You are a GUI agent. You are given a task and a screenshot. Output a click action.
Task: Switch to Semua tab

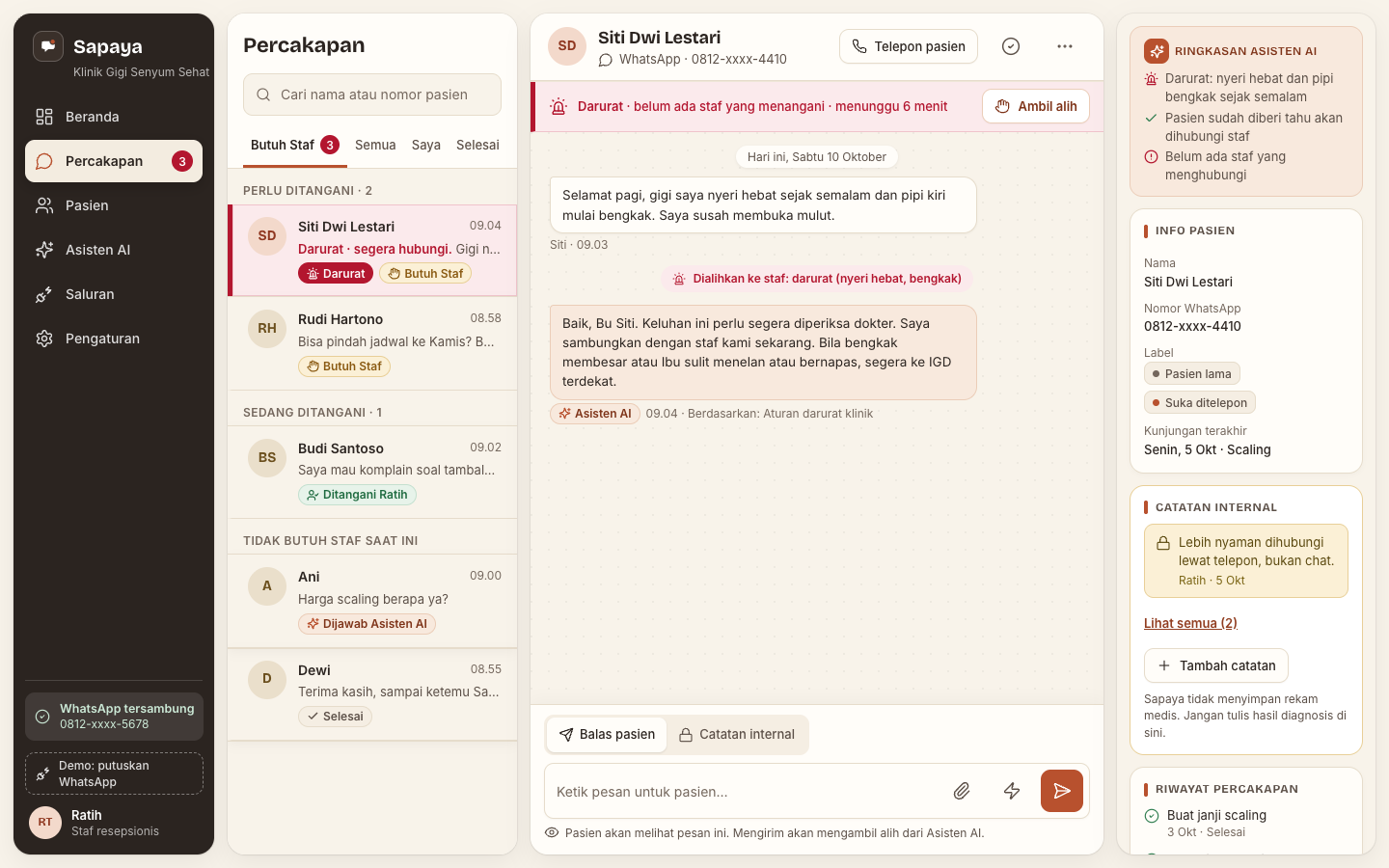[375, 145]
